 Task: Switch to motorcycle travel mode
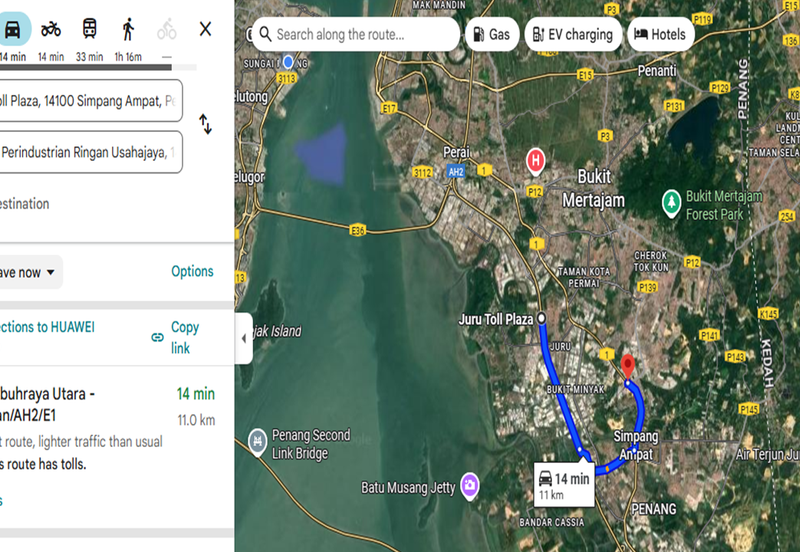51,29
